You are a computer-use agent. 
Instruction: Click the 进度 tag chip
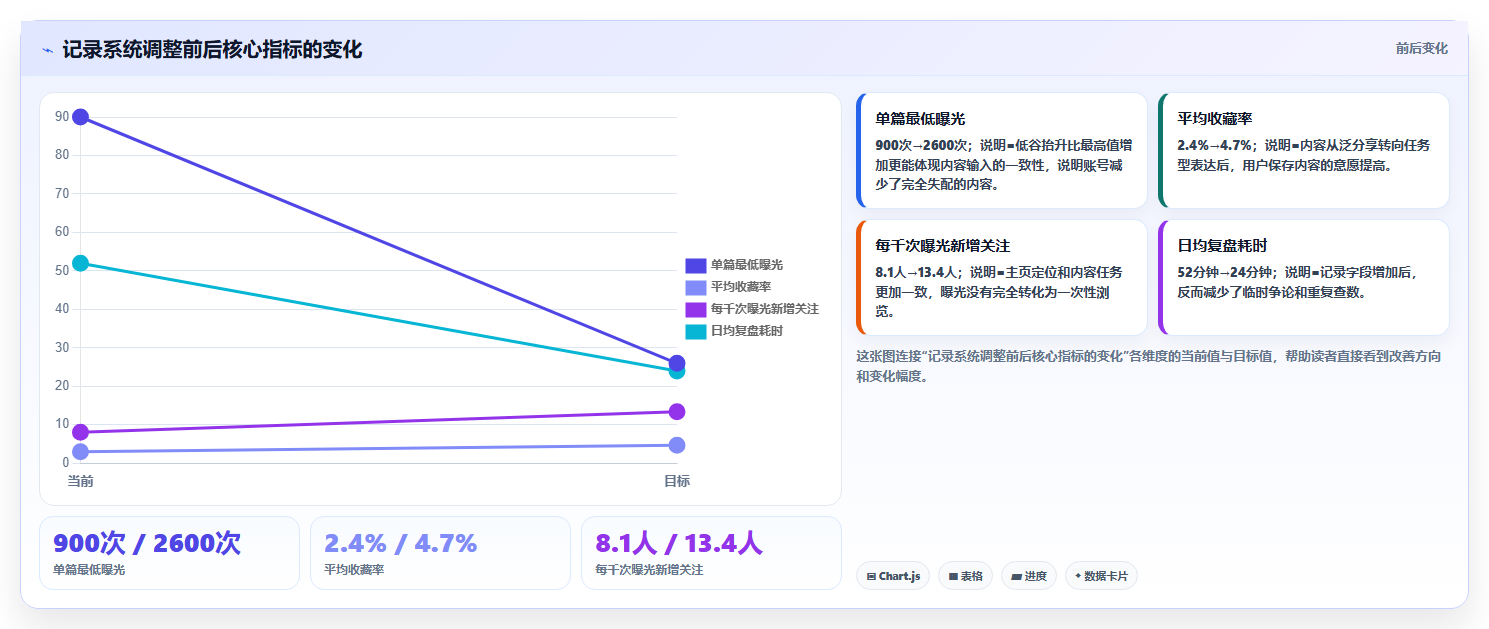[x=1029, y=576]
